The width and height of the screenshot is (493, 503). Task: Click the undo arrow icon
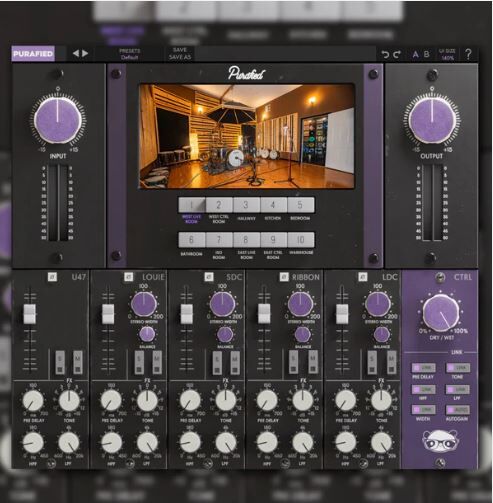point(385,55)
